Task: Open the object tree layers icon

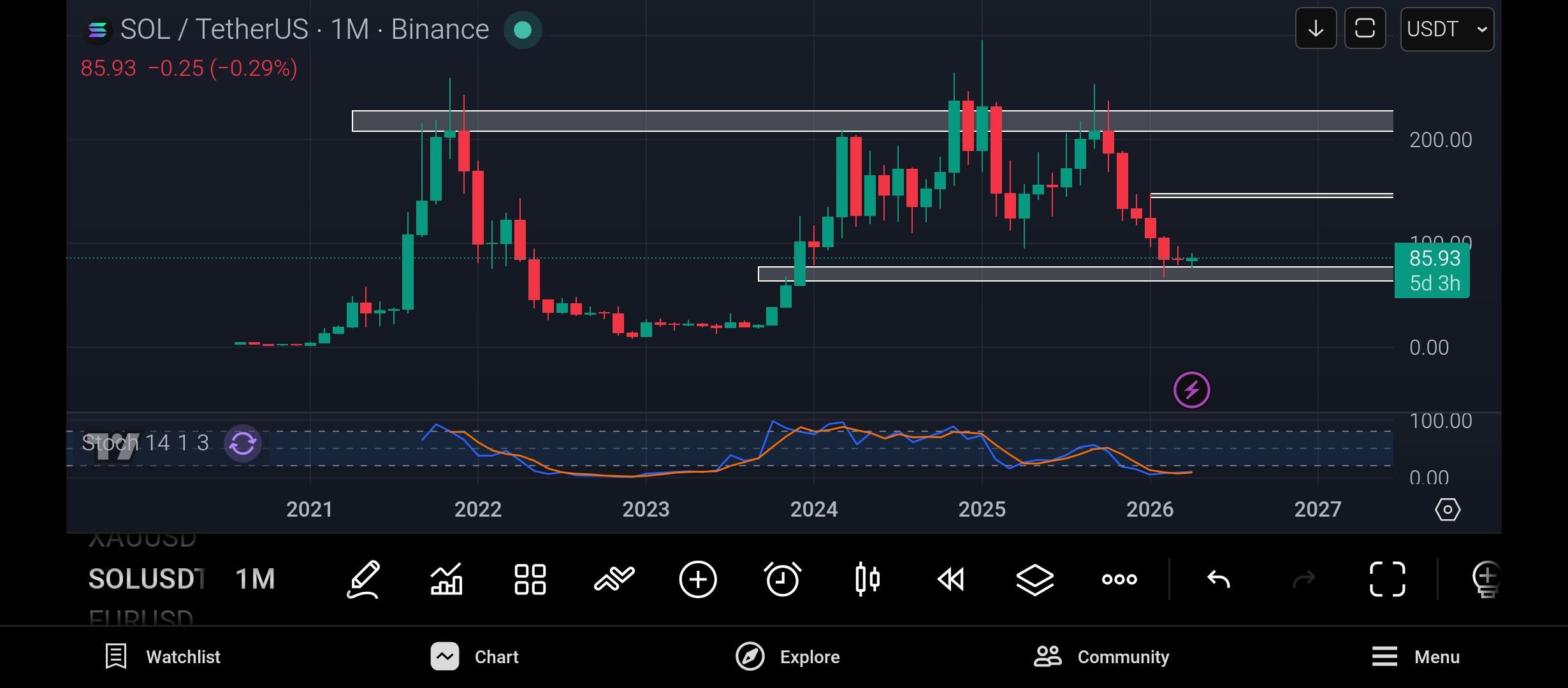Action: click(x=1034, y=579)
